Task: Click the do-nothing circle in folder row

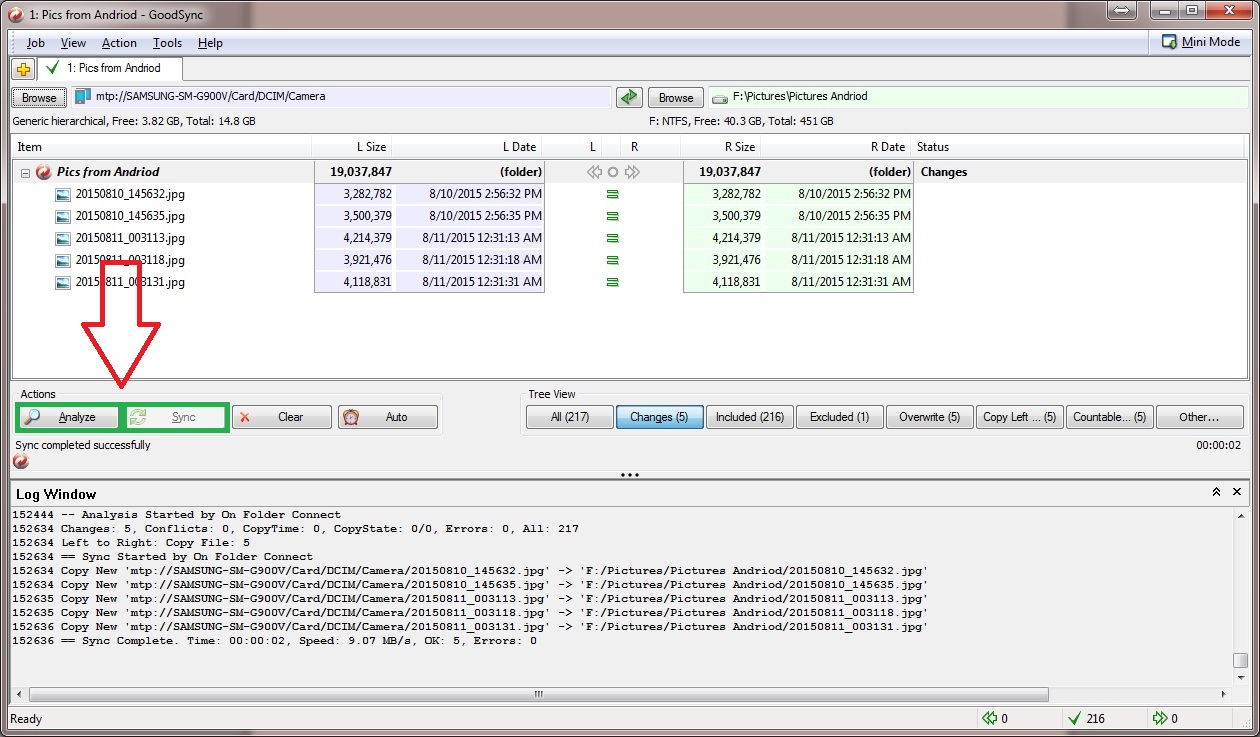Action: pos(613,172)
